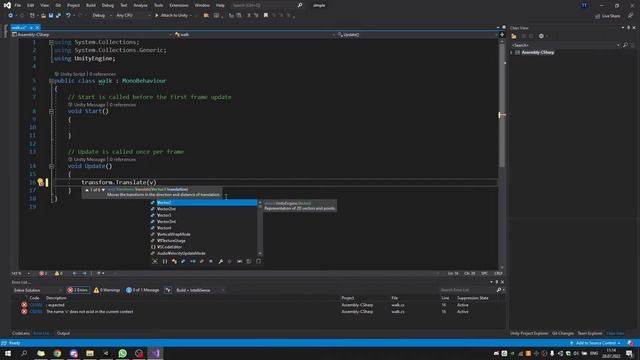Expand the Assembly-CSharp node in Class View
This screenshot has width=640, height=360.
tap(512, 53)
